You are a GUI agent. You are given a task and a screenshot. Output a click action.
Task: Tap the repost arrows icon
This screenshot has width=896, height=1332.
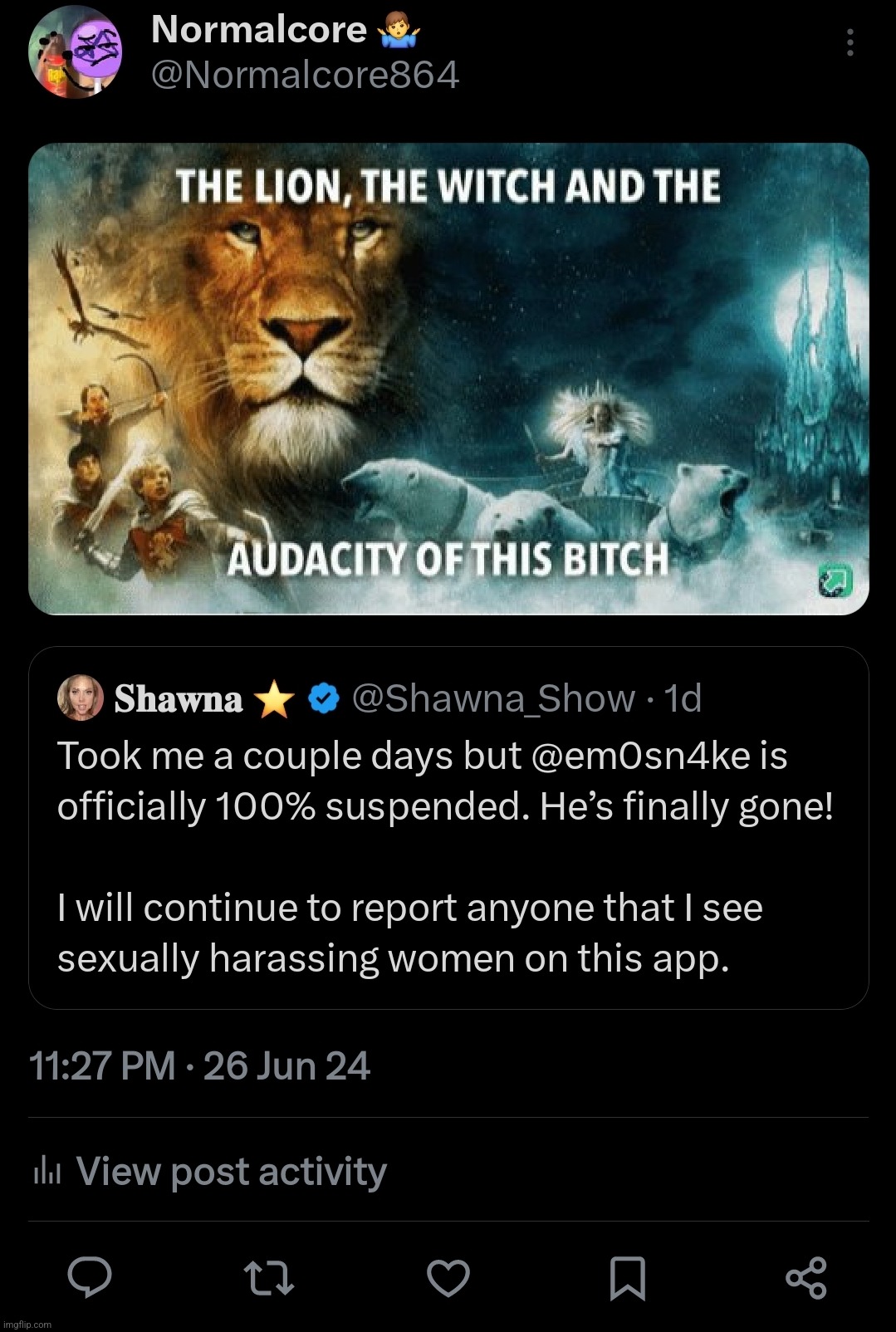[269, 1277]
